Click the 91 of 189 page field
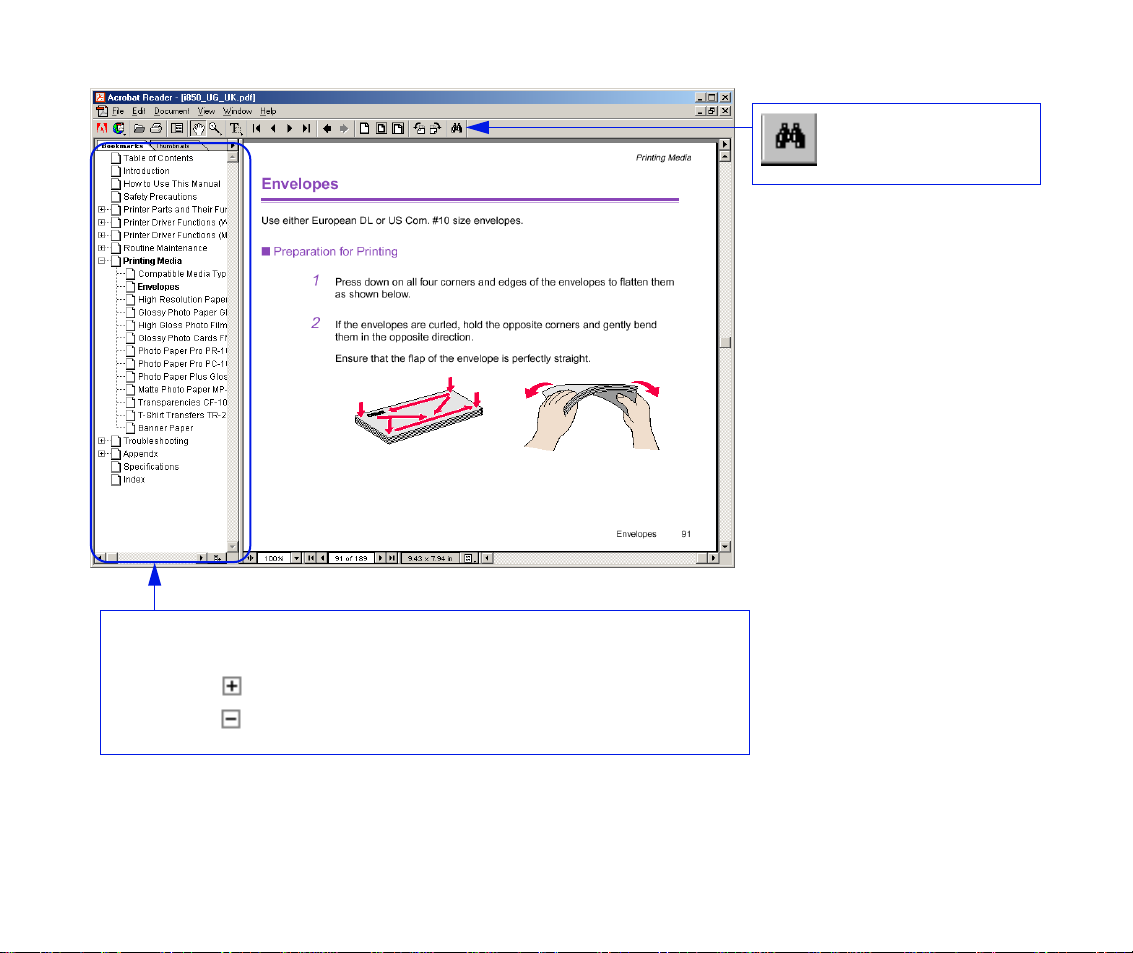Image resolution: width=1133 pixels, height=953 pixels. click(351, 559)
